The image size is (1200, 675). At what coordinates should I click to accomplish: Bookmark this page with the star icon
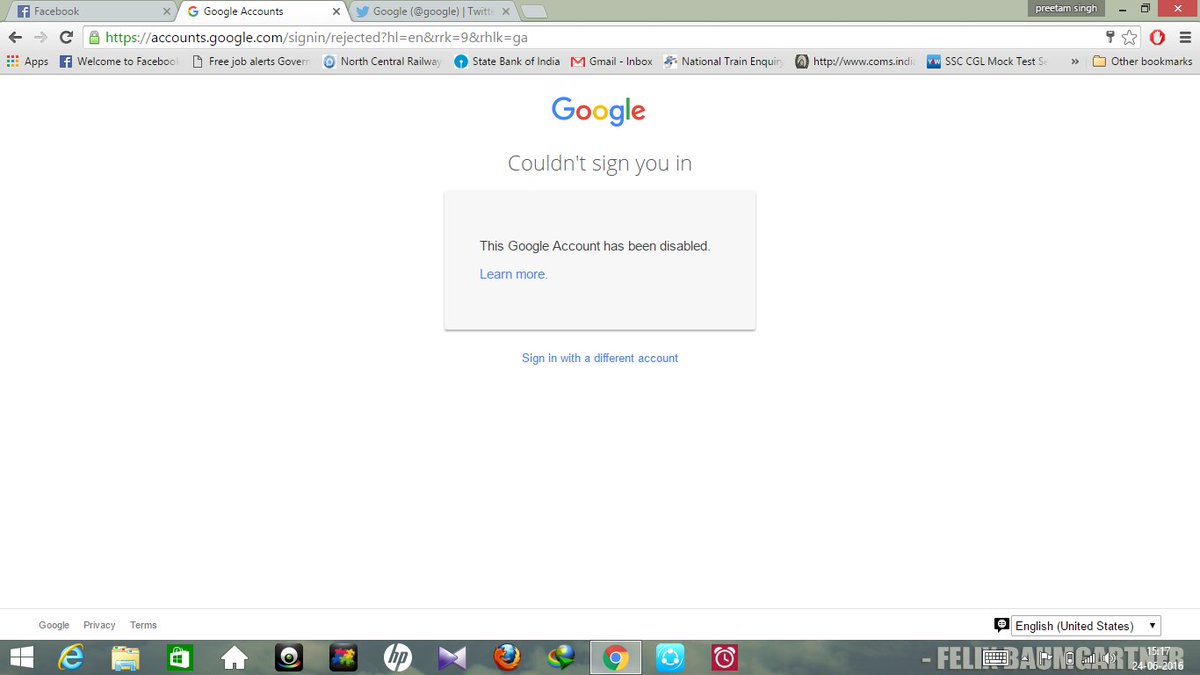[1129, 37]
